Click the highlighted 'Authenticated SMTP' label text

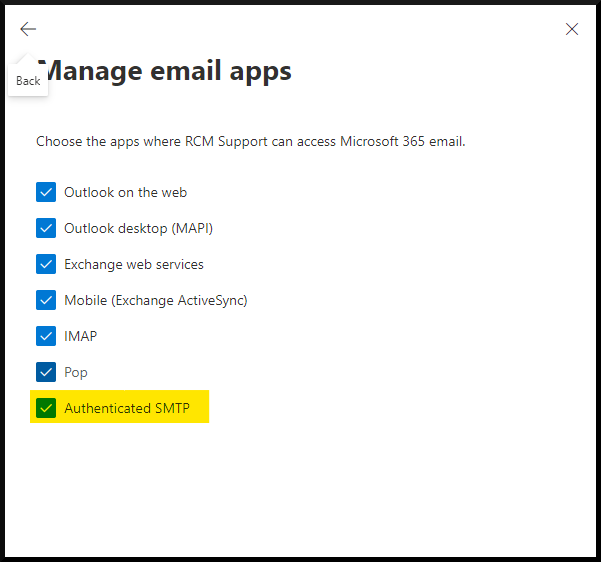[126, 408]
